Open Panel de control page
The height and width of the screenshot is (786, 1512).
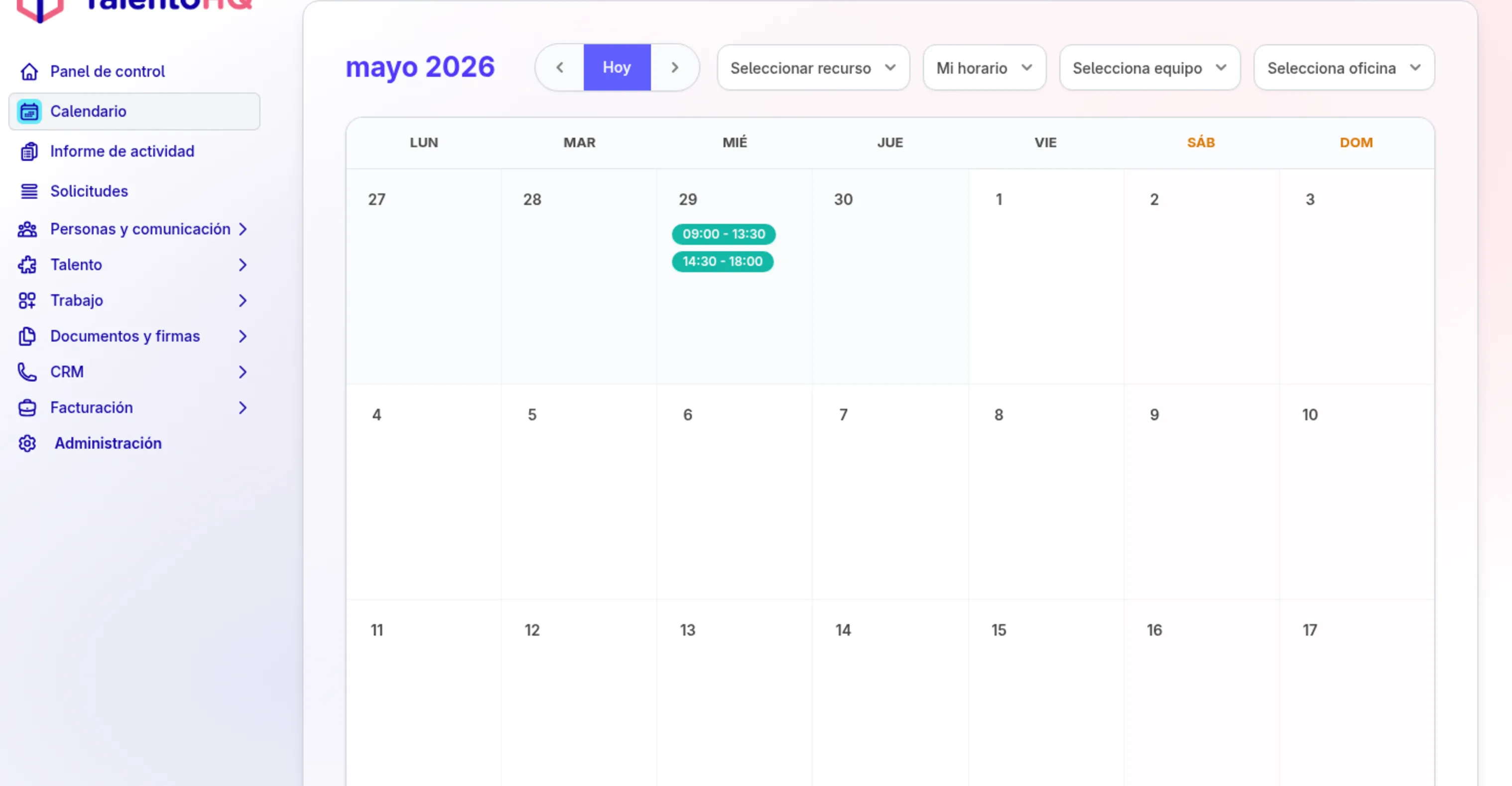pyautogui.click(x=108, y=72)
